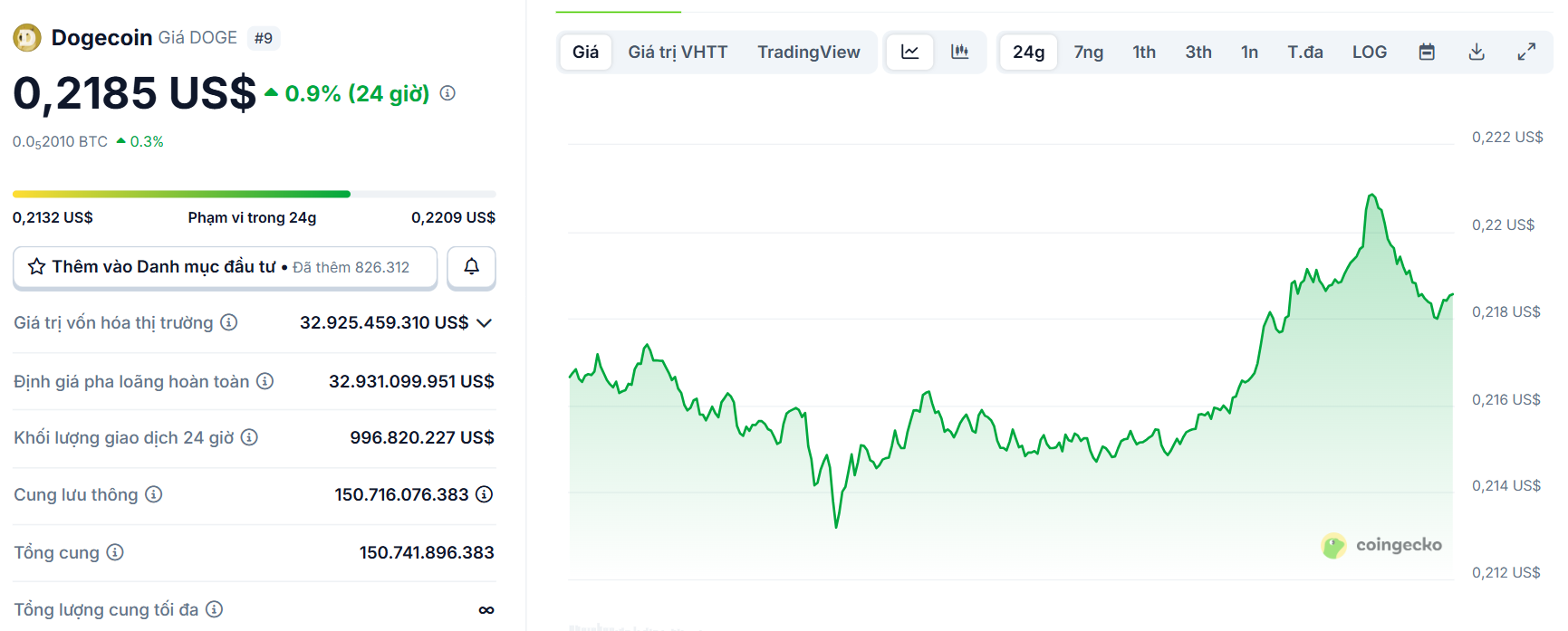Expand market cap value chevron

pos(484,323)
